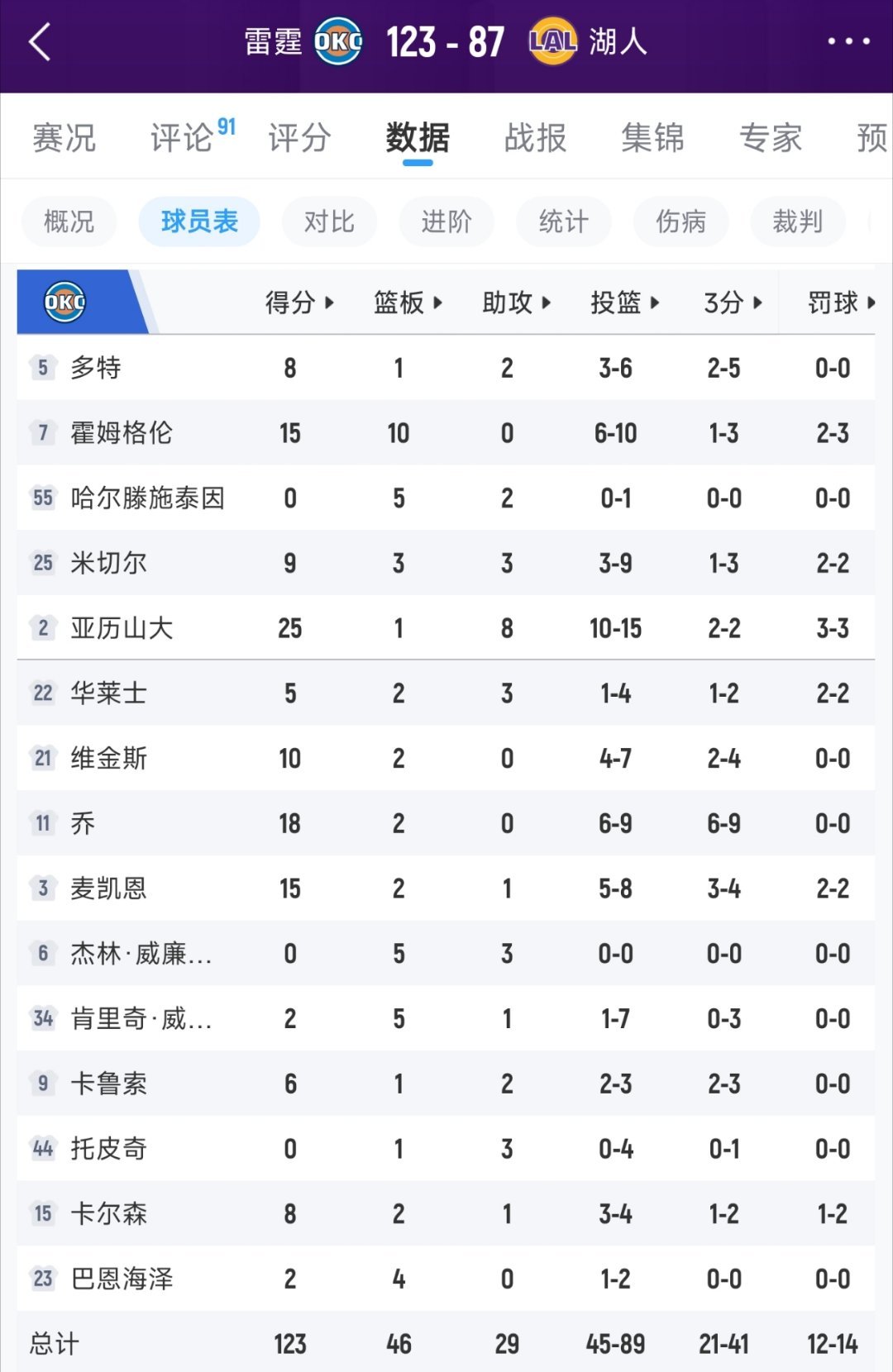This screenshot has height=1372, width=893.
Task: Switch to the 评论 tab
Action: [x=183, y=137]
